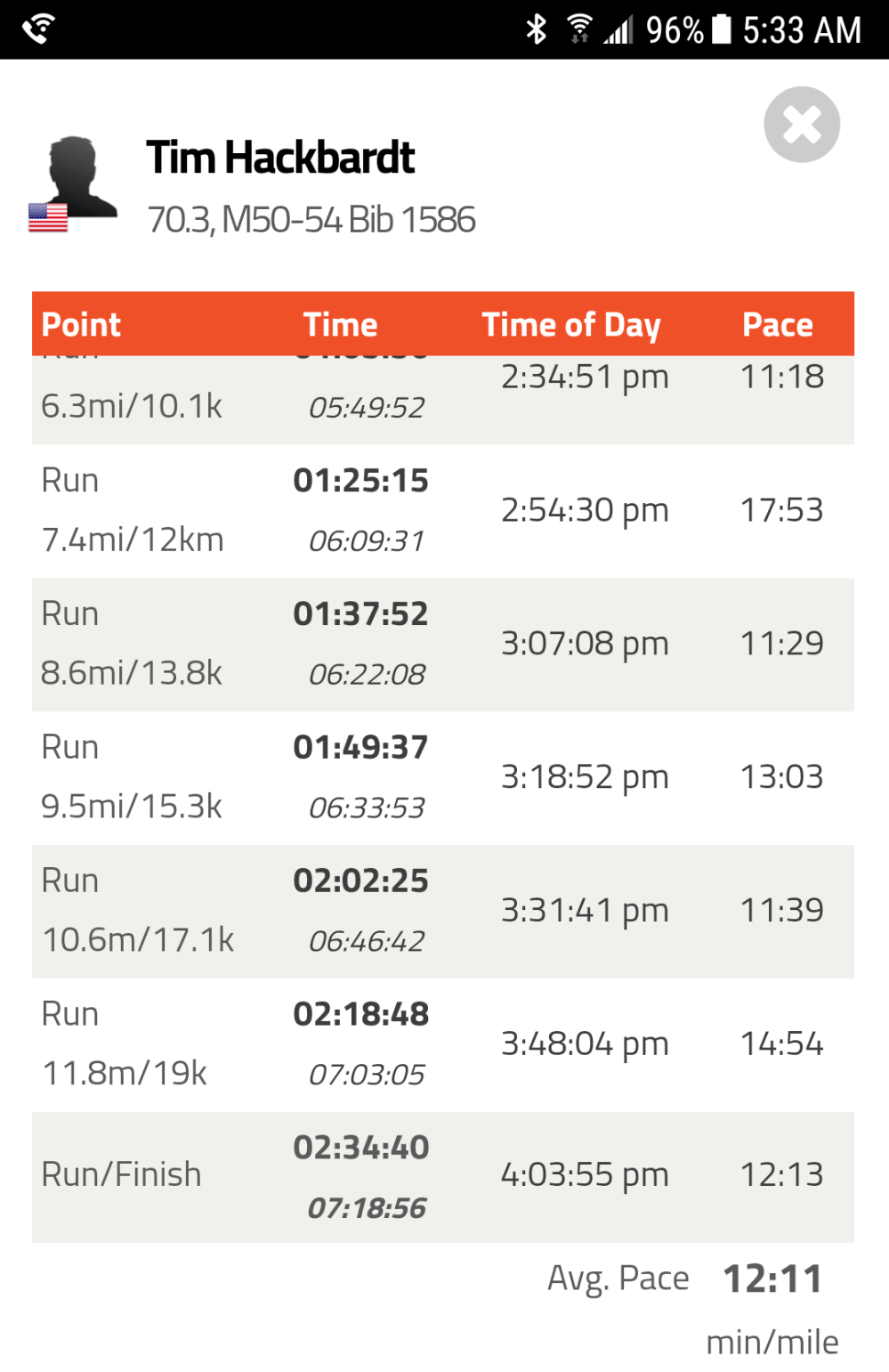
Task: Tap the cellular signal strength icon
Action: (618, 31)
